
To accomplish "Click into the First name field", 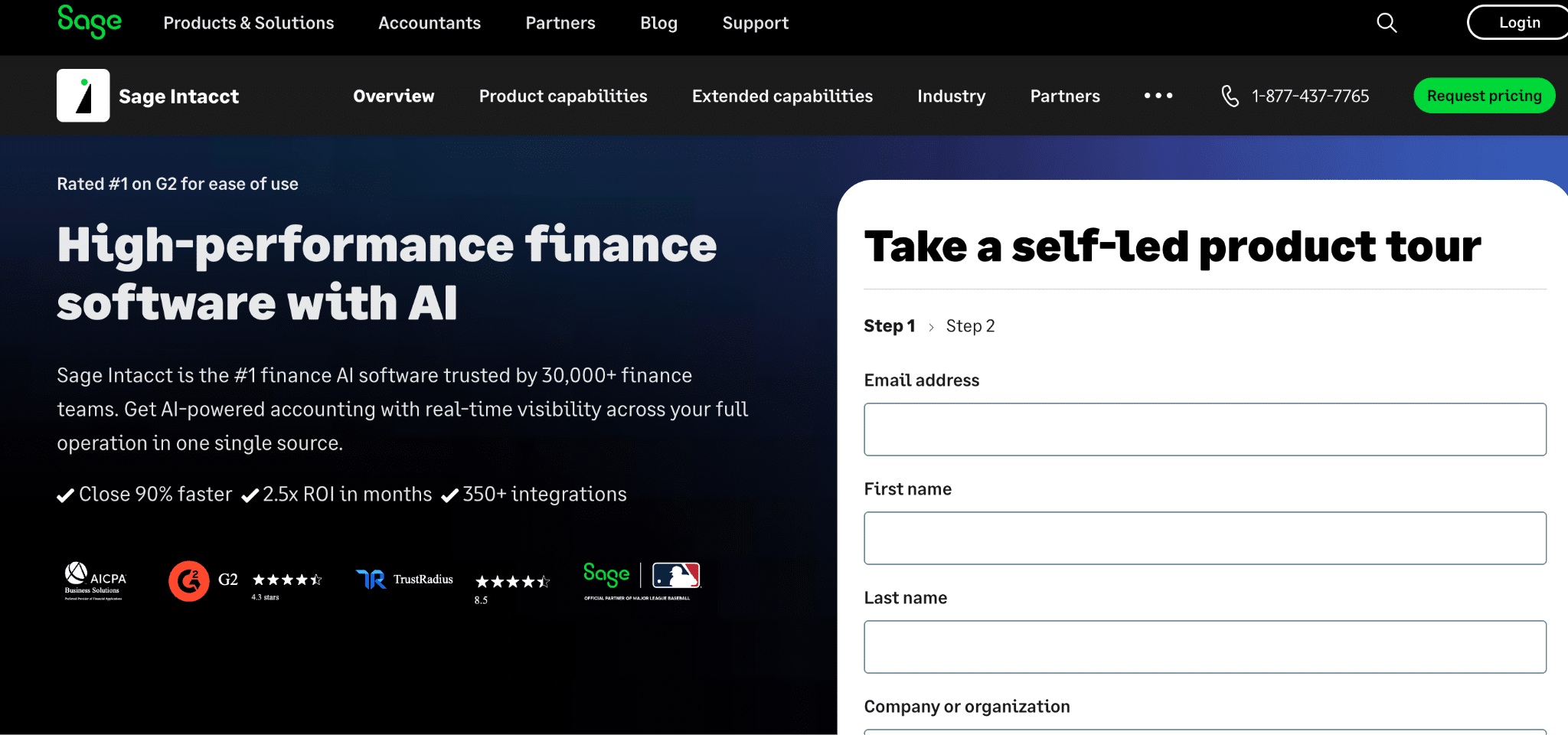I will [x=1204, y=538].
